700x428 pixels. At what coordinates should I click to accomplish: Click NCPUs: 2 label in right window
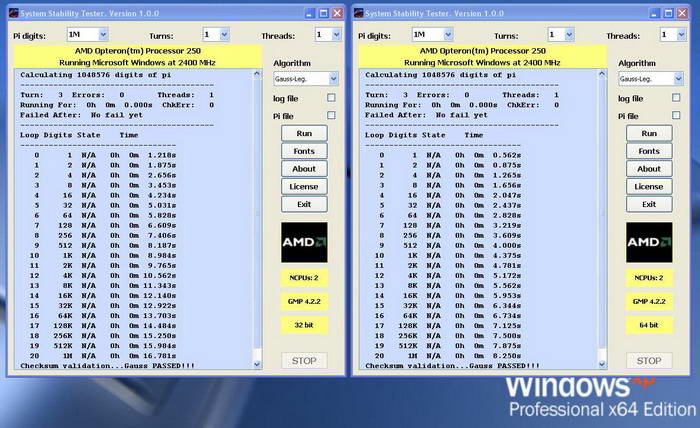(x=649, y=278)
